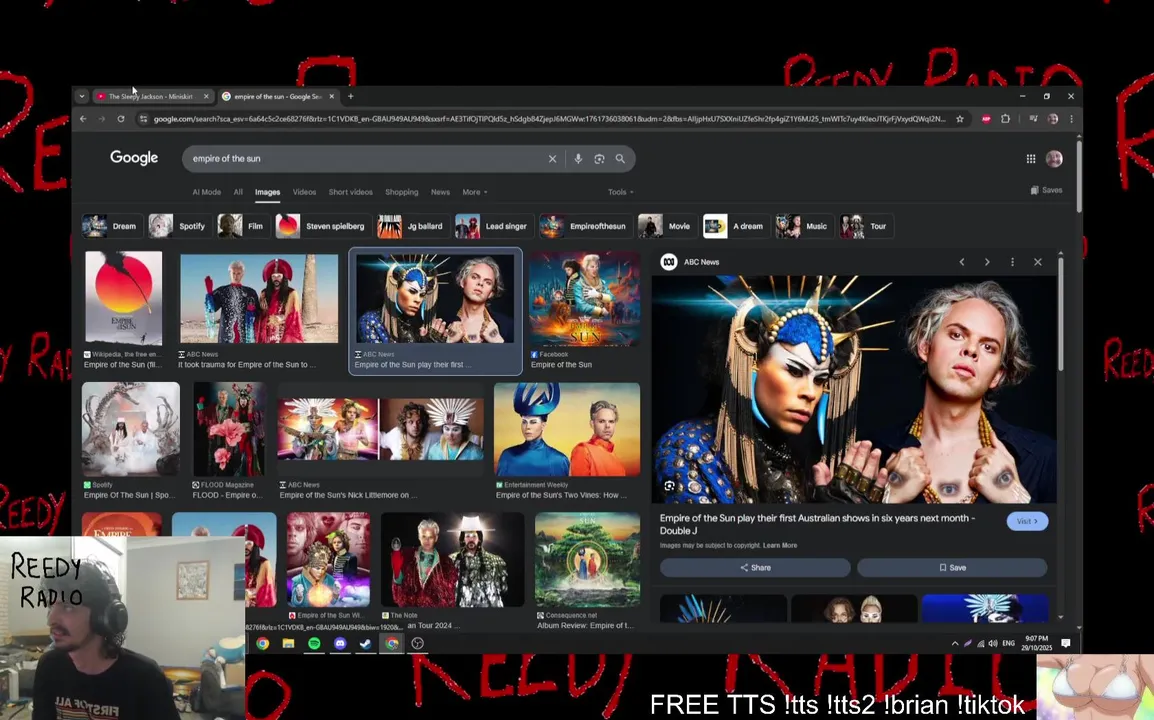Close the ABC News image preview panel
This screenshot has height=720, width=1154.
click(1038, 262)
